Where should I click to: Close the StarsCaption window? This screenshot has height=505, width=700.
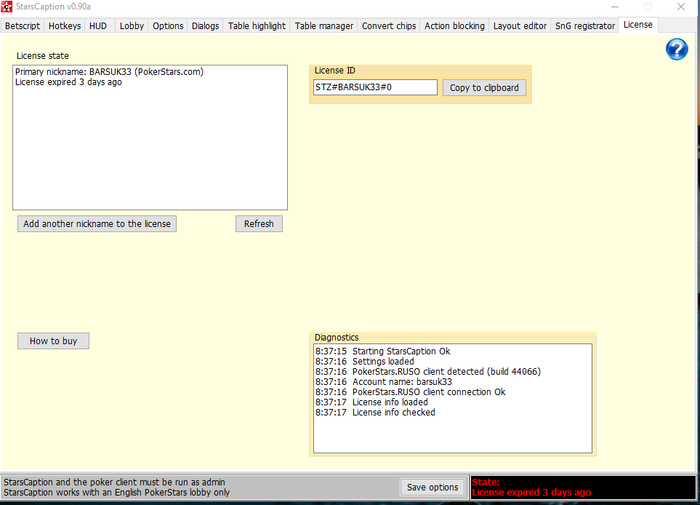[x=681, y=7]
